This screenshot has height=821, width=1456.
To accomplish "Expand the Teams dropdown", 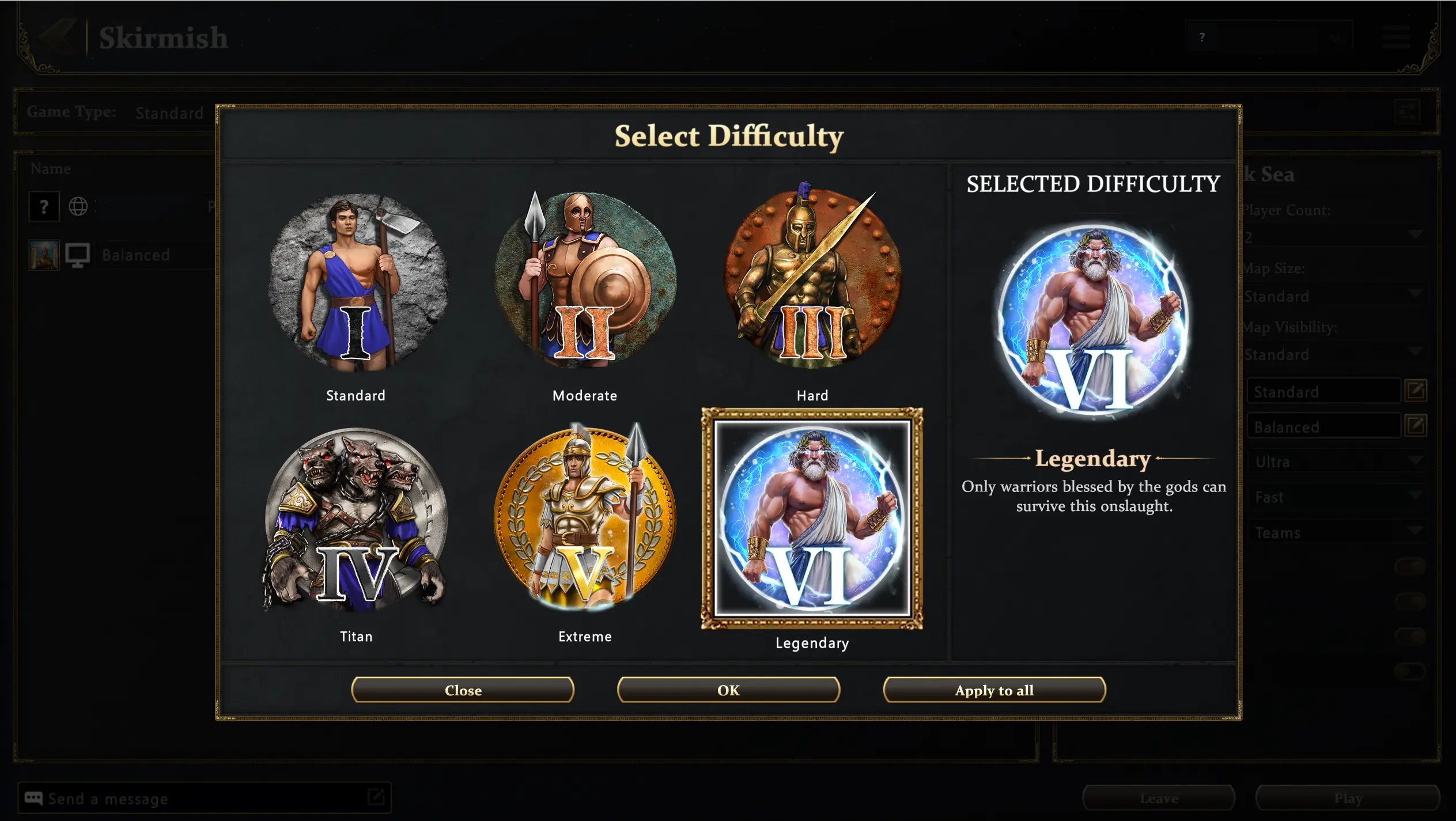I will (1337, 532).
